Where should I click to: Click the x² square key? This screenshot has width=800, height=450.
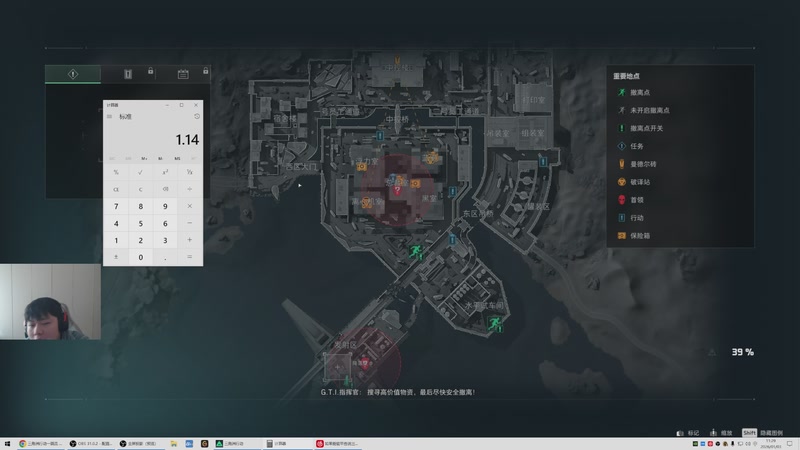pyautogui.click(x=165, y=172)
